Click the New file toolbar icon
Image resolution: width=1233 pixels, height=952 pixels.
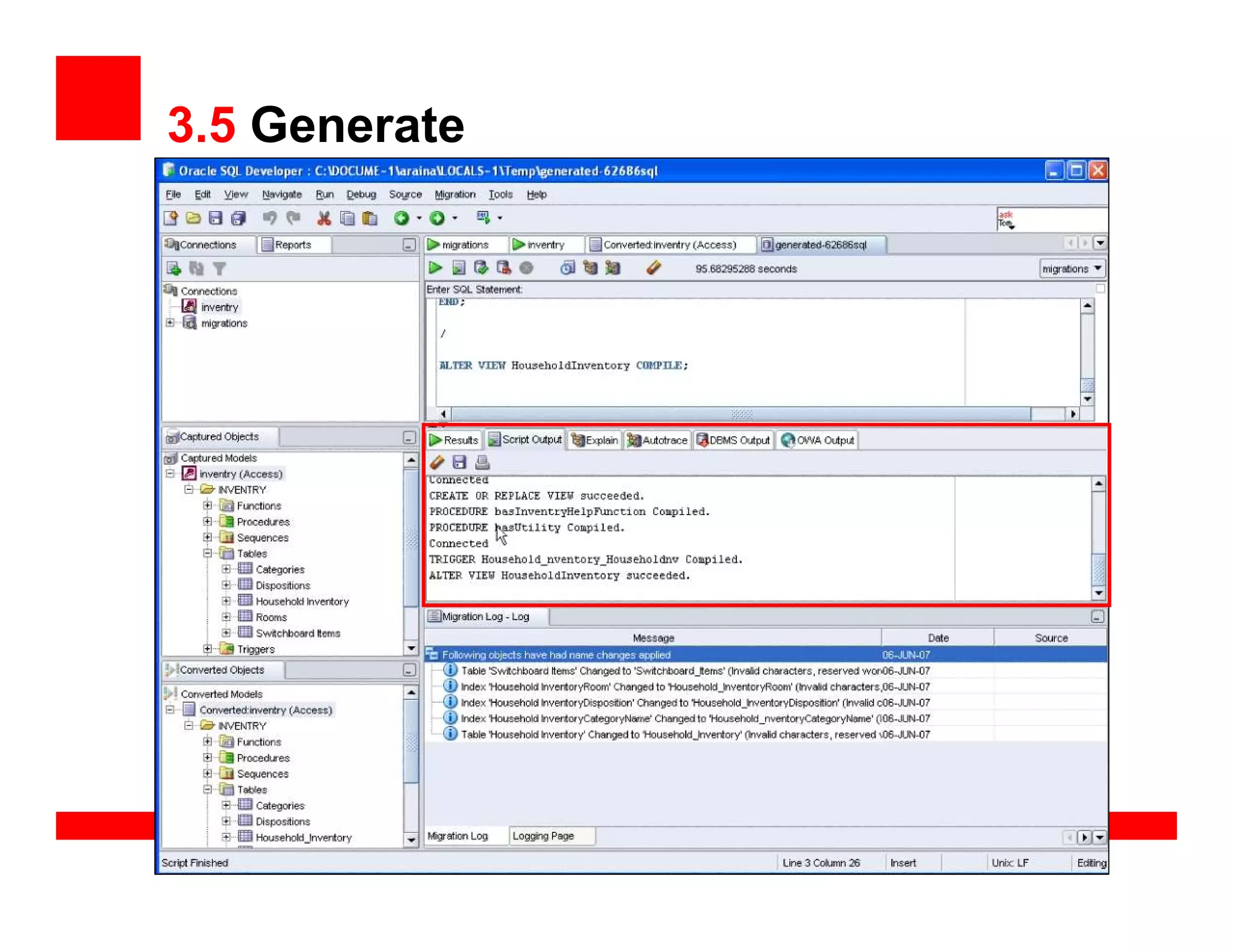pyautogui.click(x=171, y=218)
